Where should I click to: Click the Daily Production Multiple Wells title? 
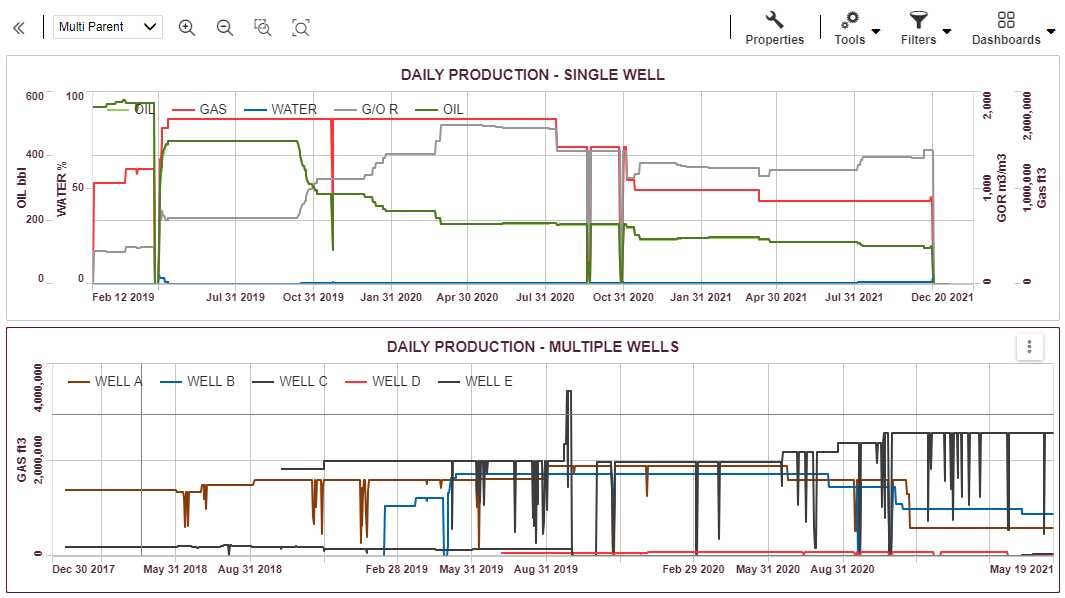click(x=532, y=347)
